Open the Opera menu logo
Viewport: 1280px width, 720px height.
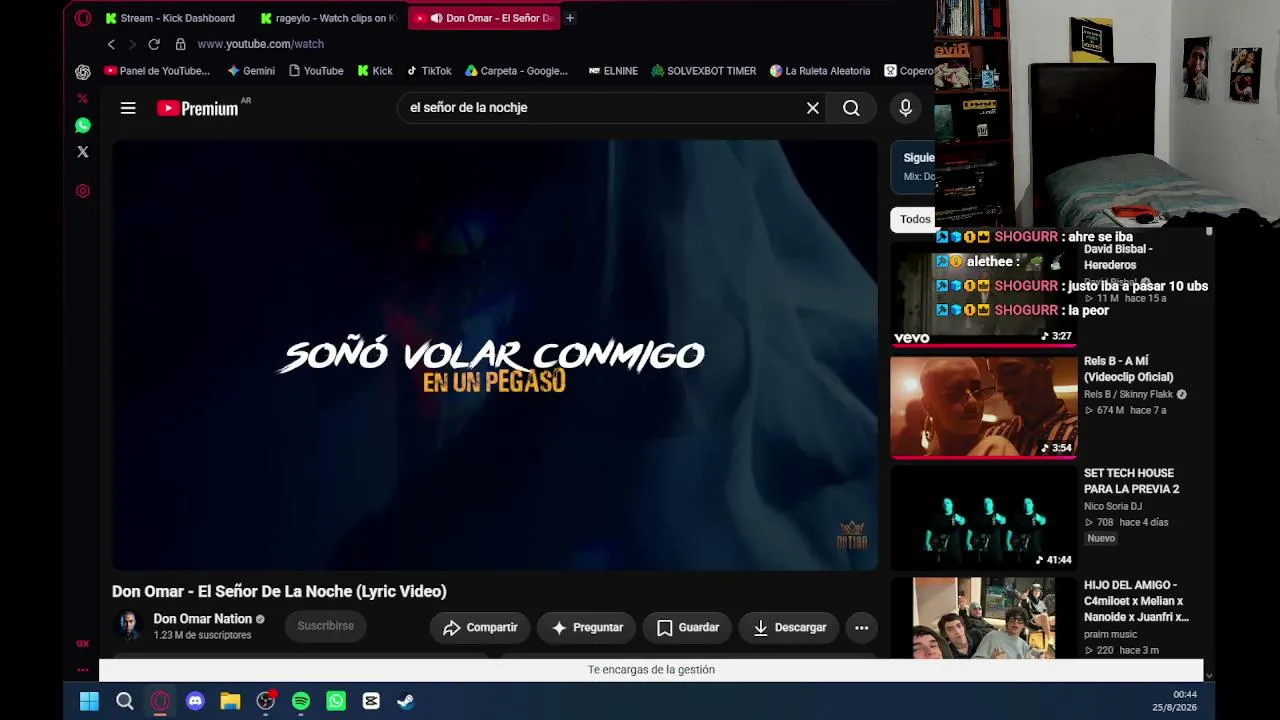point(83,18)
